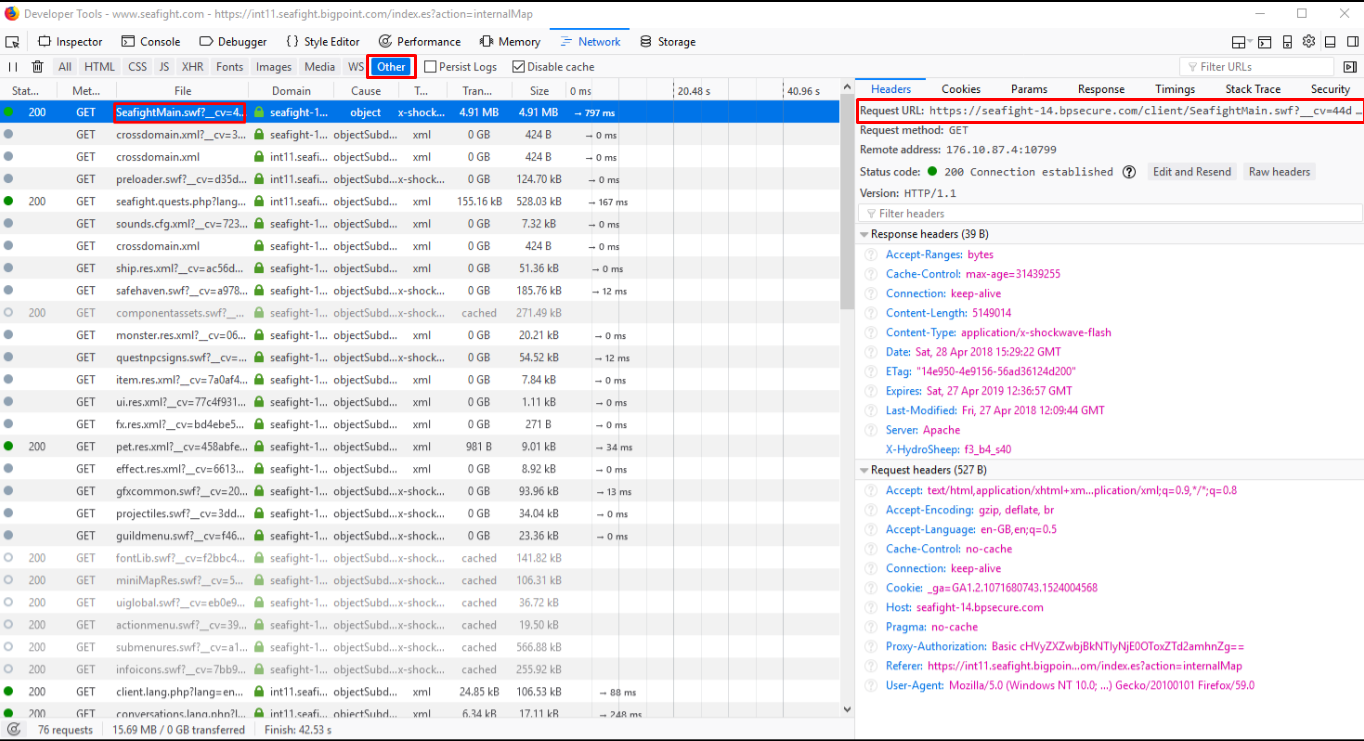Click the Inspector tab icon
Viewport: 1364px width, 741px height.
click(x=45, y=42)
